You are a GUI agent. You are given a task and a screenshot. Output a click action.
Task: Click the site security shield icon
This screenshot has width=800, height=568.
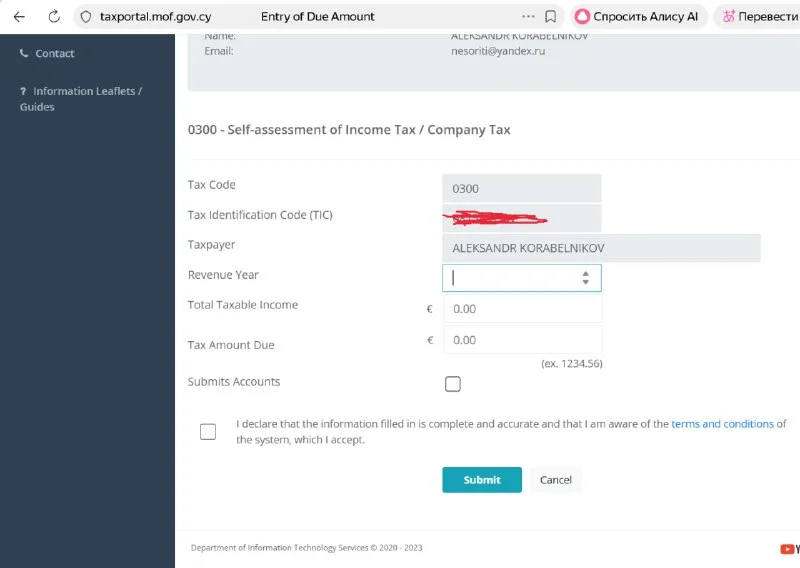pyautogui.click(x=85, y=17)
